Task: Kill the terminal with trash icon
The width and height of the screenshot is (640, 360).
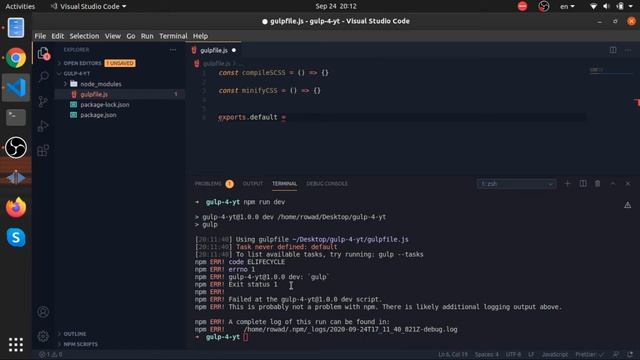Action: [598, 184]
